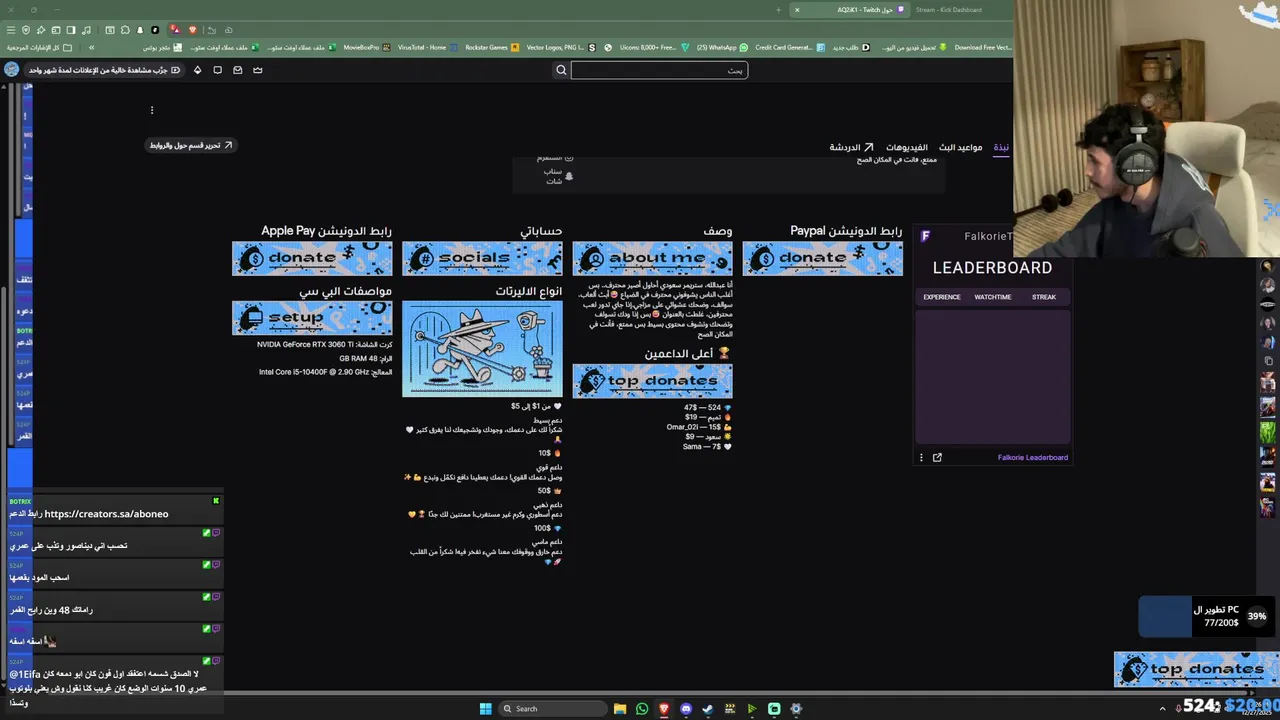Click the PC upgrade goal progress bar
The image size is (1280, 720).
[x=1207, y=616]
